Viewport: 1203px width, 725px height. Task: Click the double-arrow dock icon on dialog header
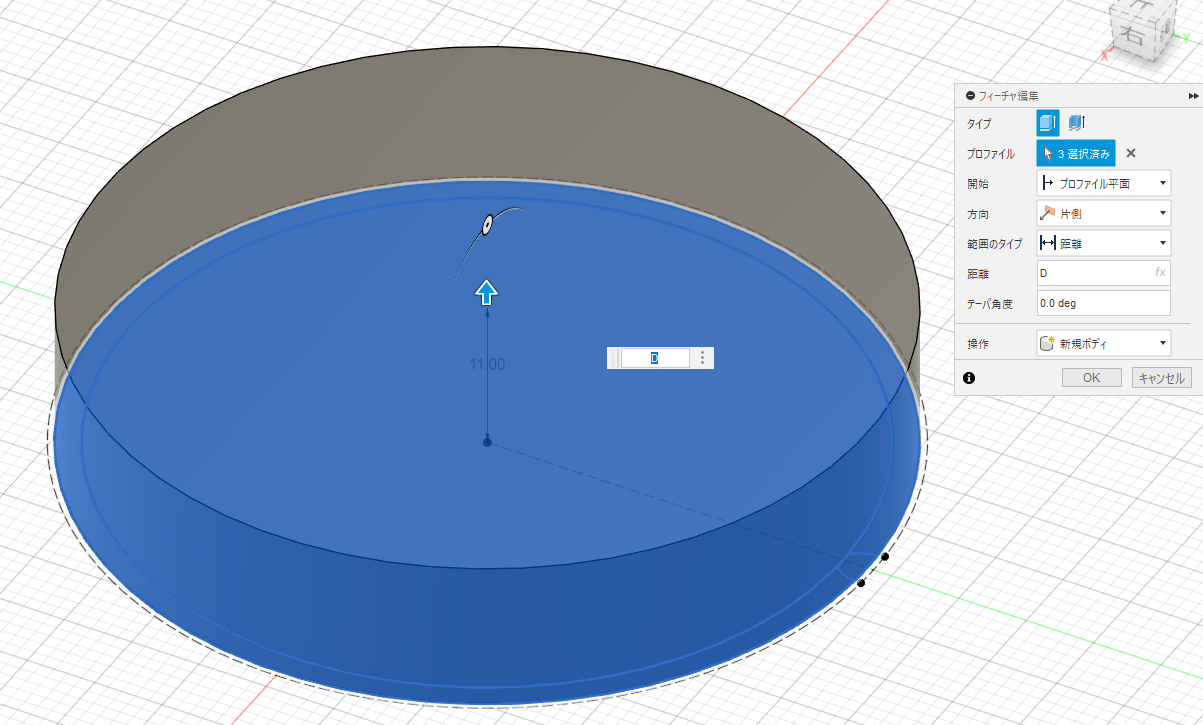point(1193,96)
